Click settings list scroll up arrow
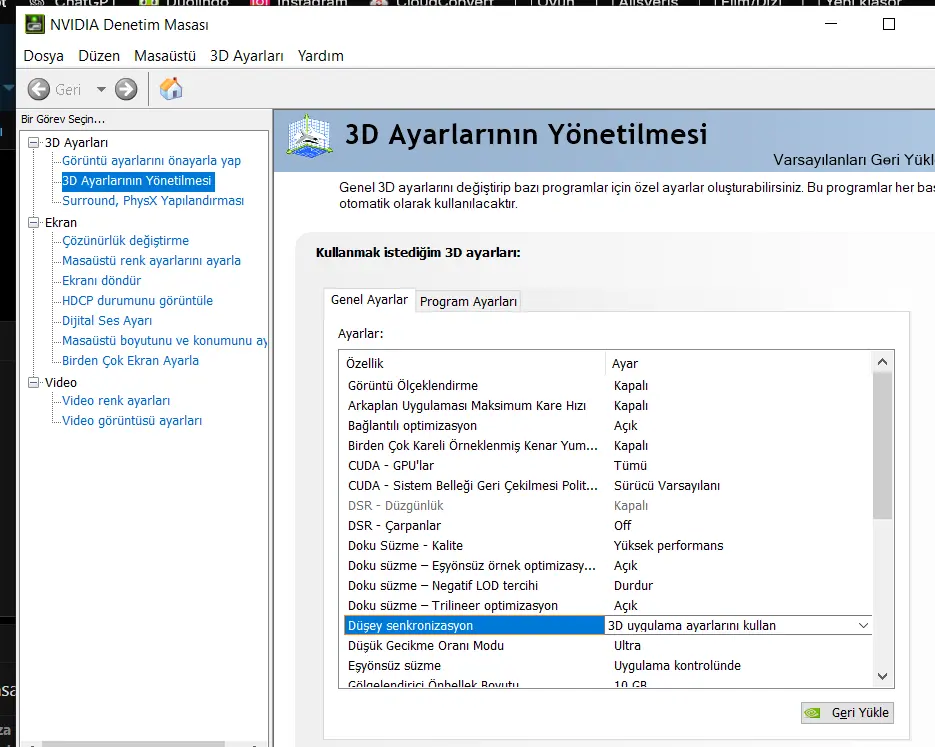The width and height of the screenshot is (935, 747). click(883, 362)
